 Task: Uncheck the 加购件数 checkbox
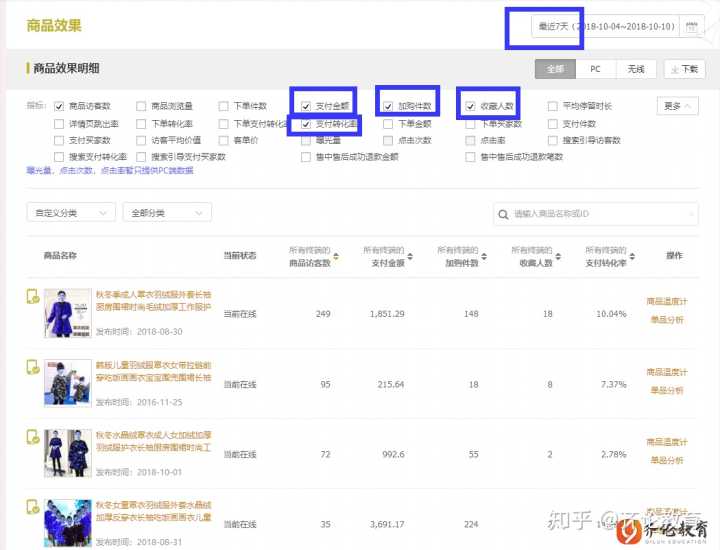tap(389, 105)
